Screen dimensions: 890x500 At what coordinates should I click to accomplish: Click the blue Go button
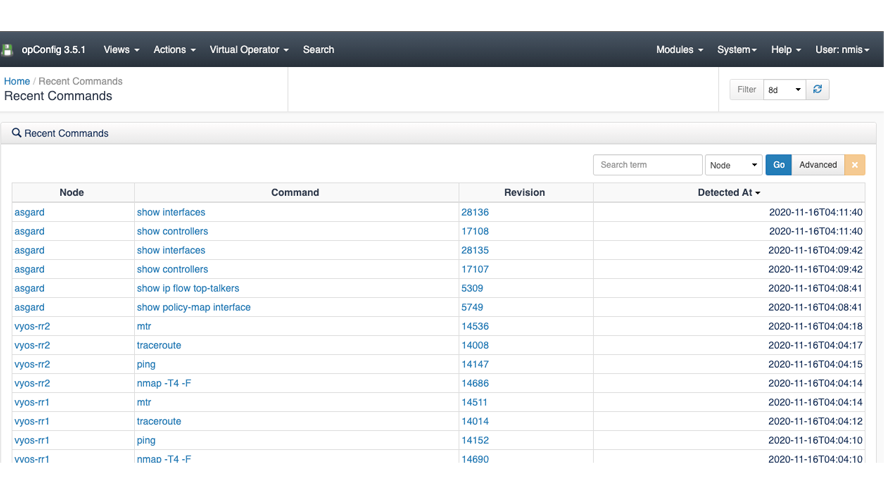(x=778, y=165)
